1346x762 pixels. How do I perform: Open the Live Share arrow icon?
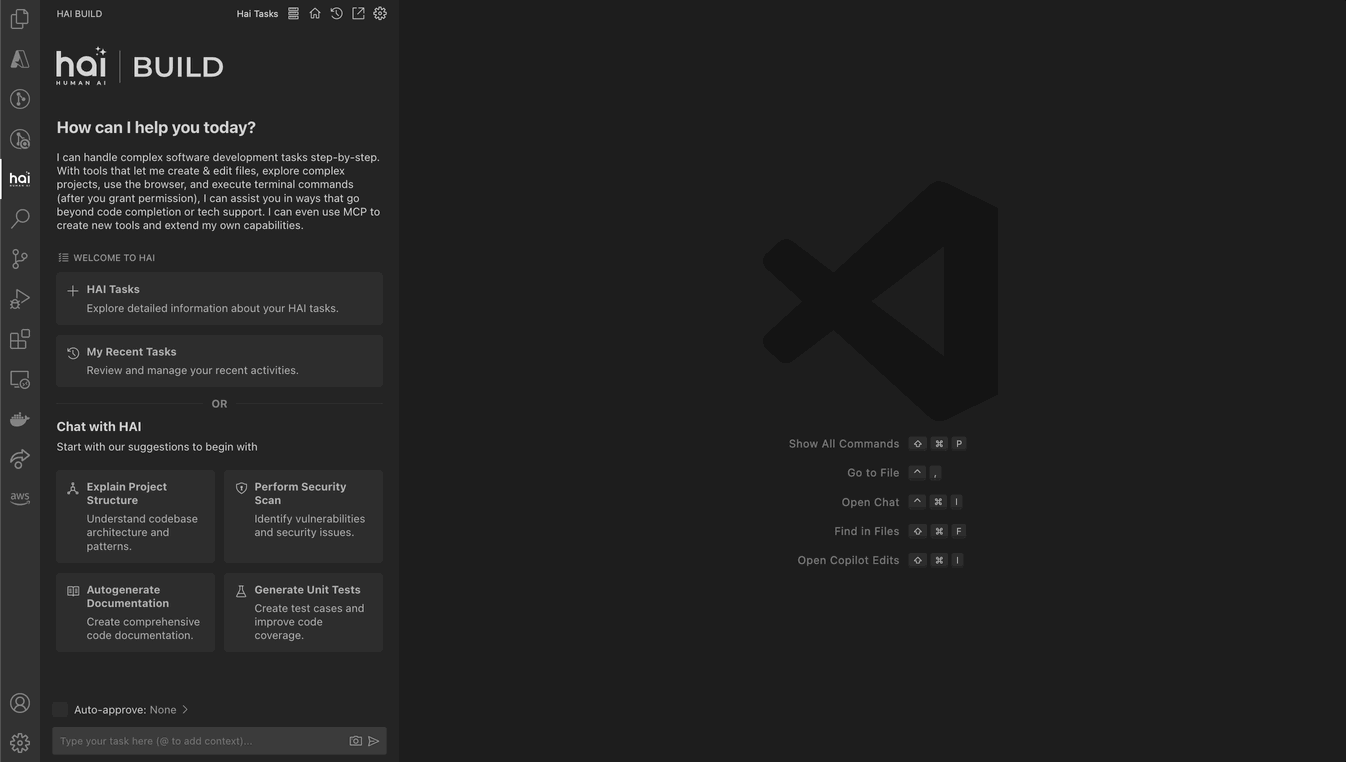[20, 459]
